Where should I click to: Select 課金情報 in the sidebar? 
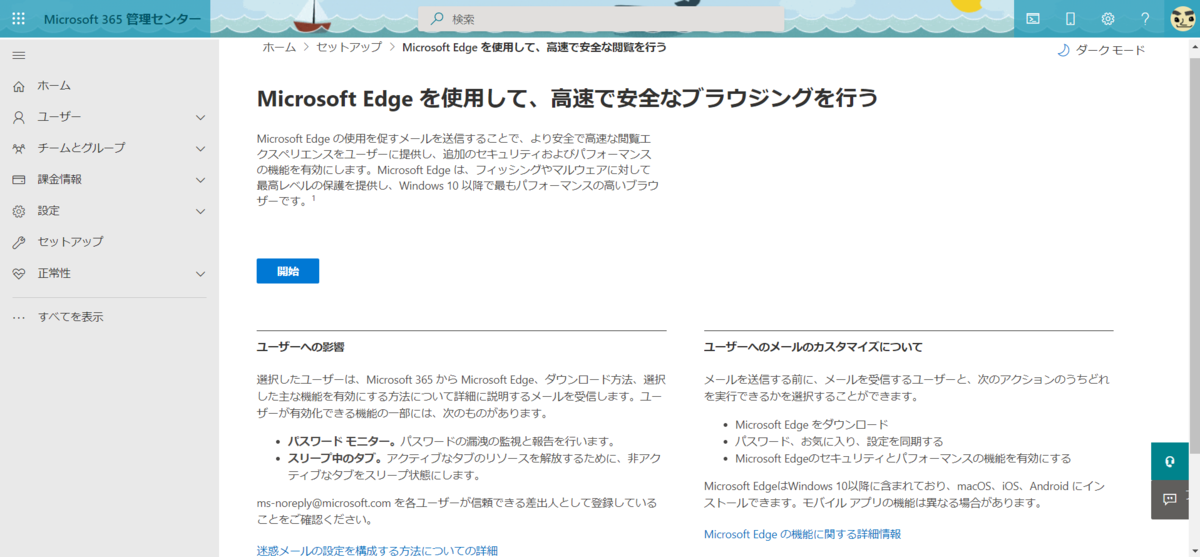(60, 180)
